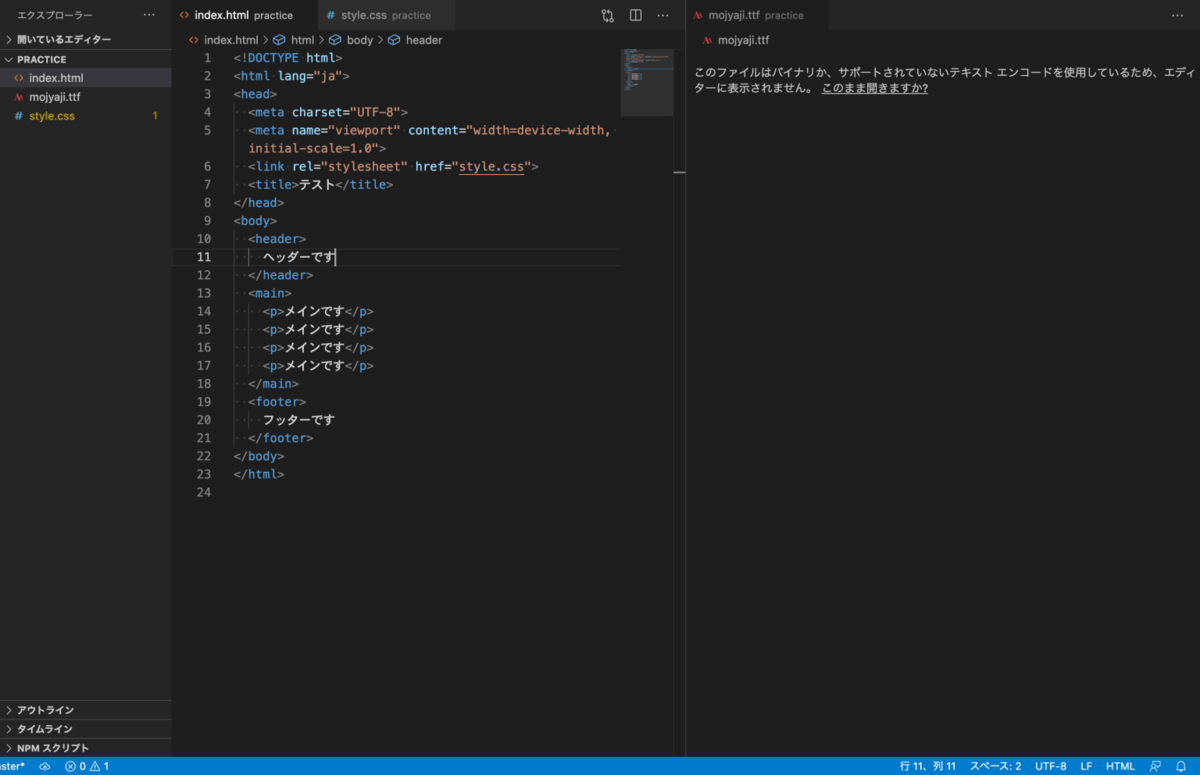Place cursor on フッターです text on line 20
This screenshot has height=775, width=1200.
click(299, 420)
